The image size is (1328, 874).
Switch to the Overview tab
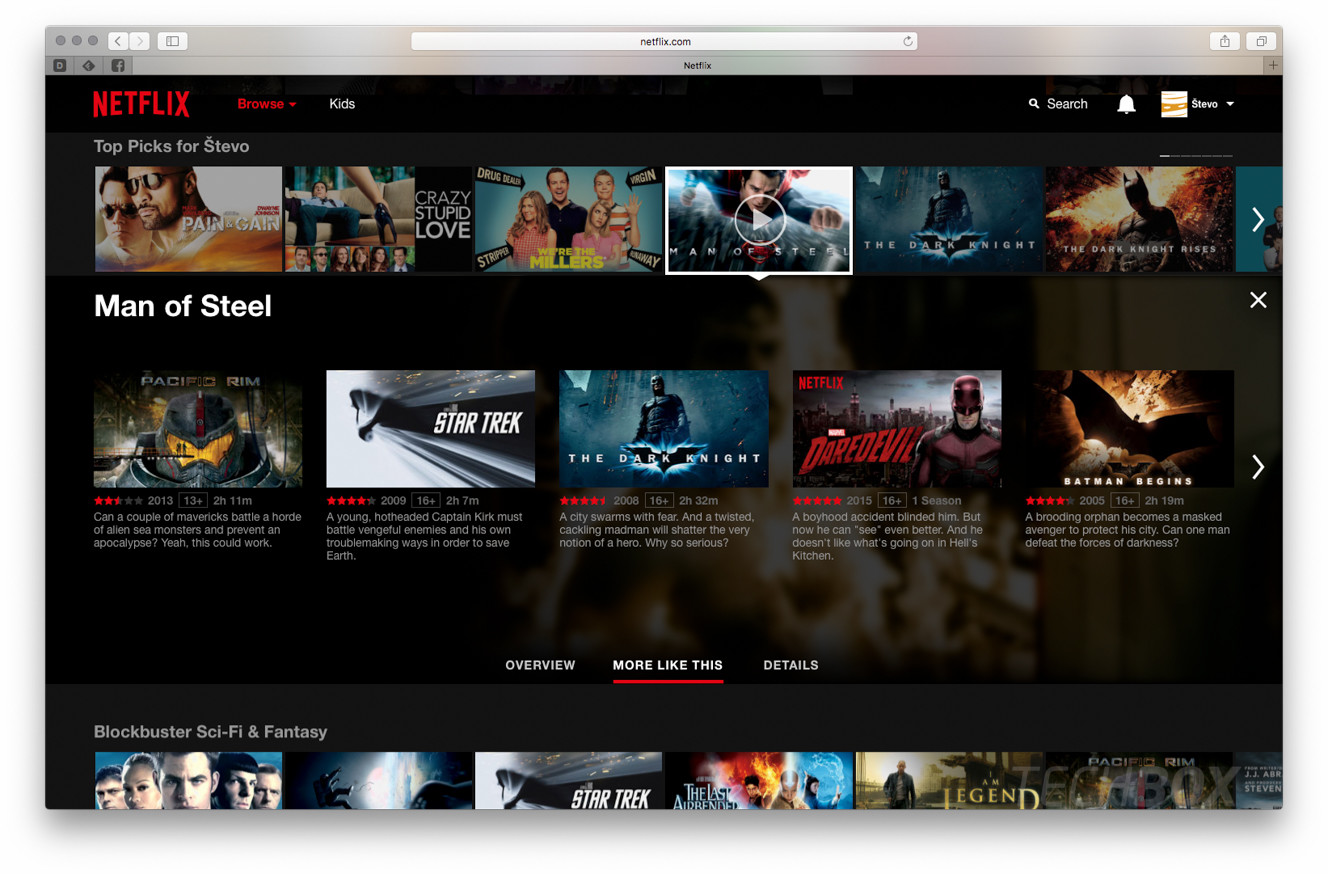(540, 665)
